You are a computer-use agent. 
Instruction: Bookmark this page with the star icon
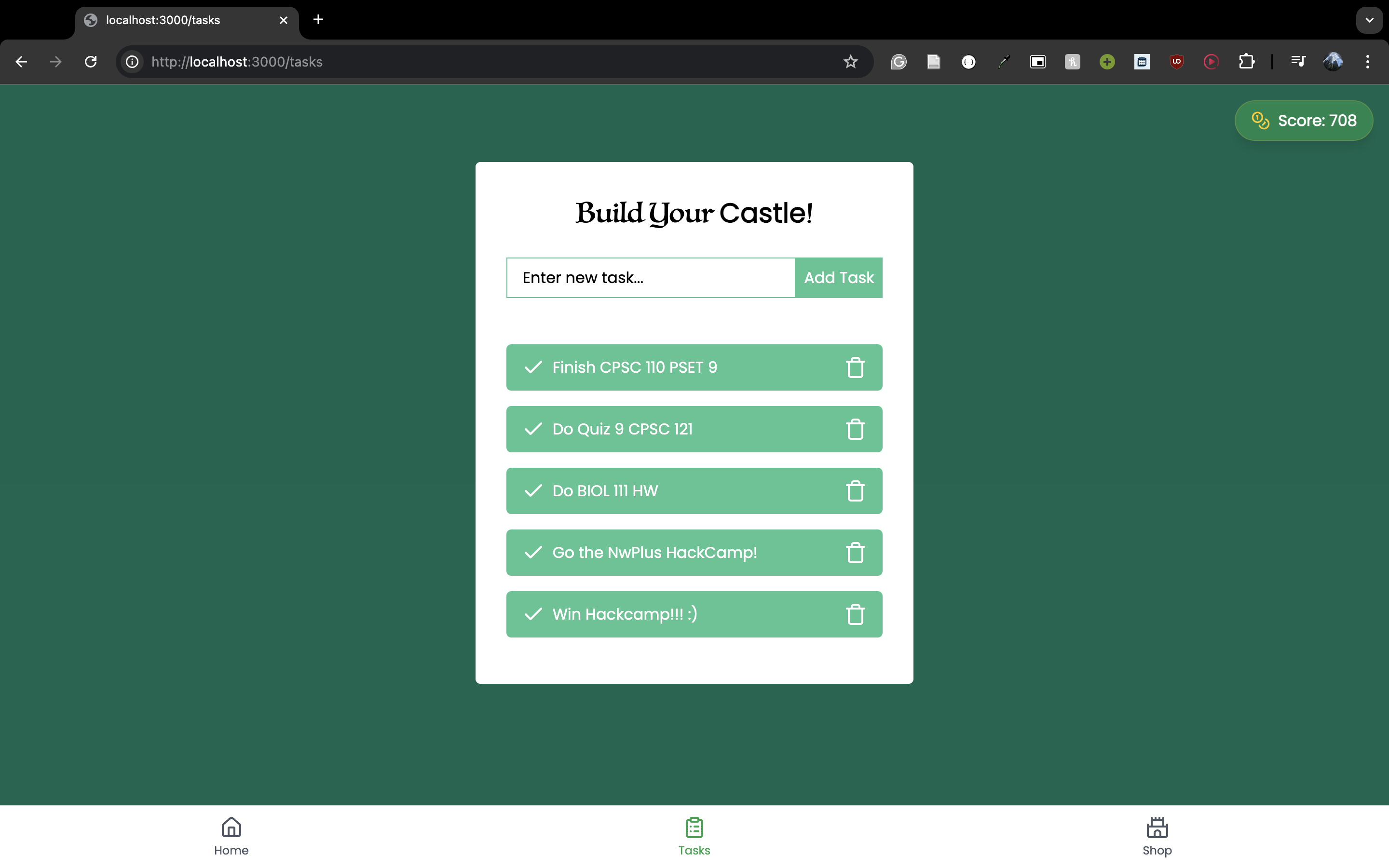click(850, 61)
